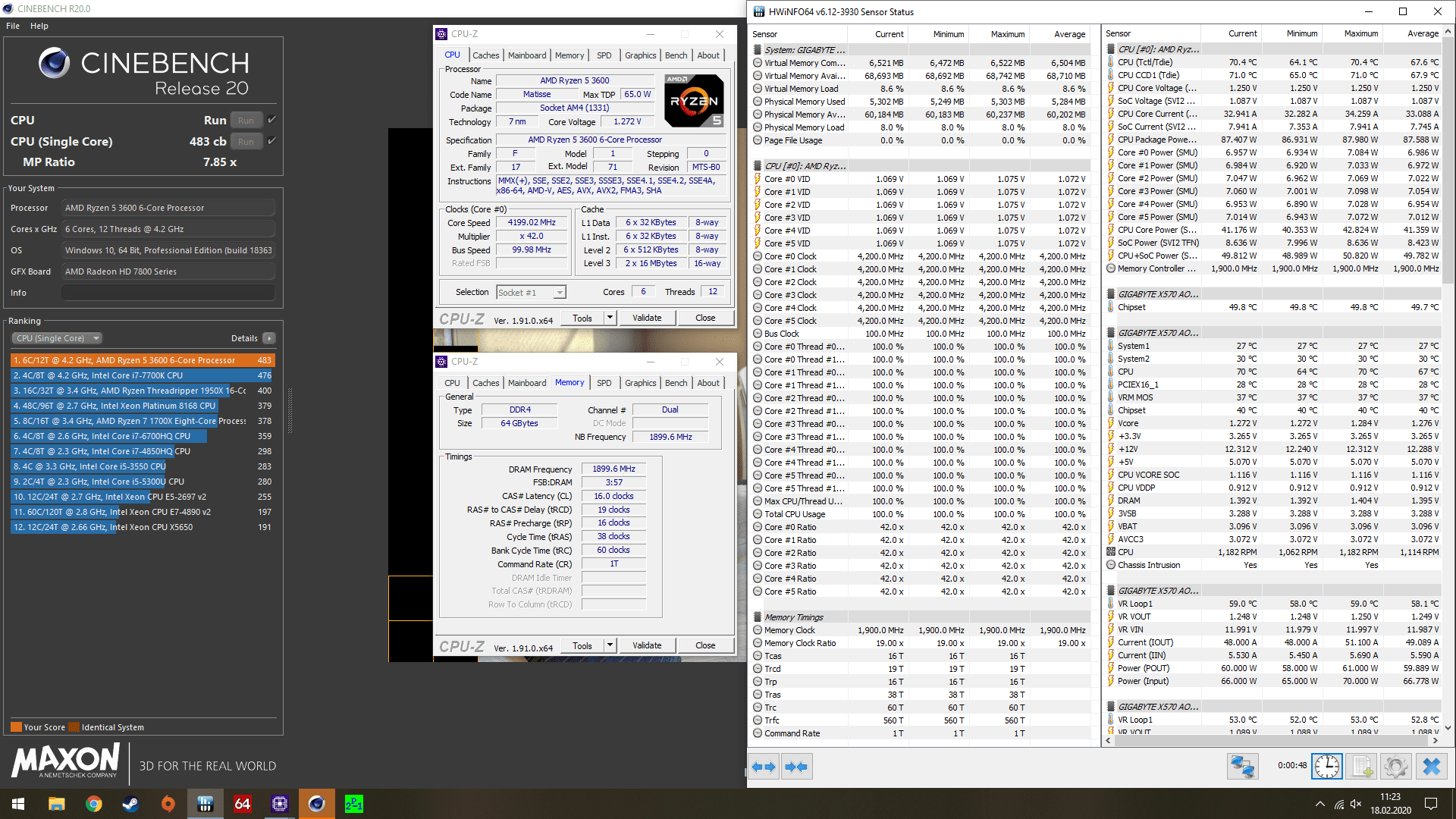
Task: Click Chassis Intrusion sensor icon
Action: point(1111,565)
